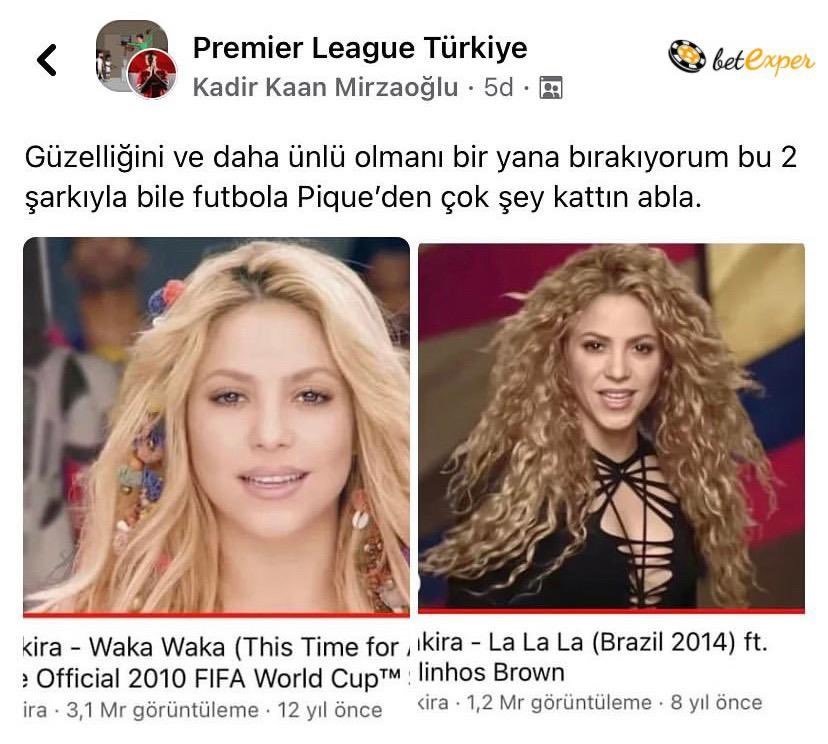Viewport: 828px width, 744px height.
Task: Select the La La La Brazil 2014 title
Action: (x=592, y=657)
